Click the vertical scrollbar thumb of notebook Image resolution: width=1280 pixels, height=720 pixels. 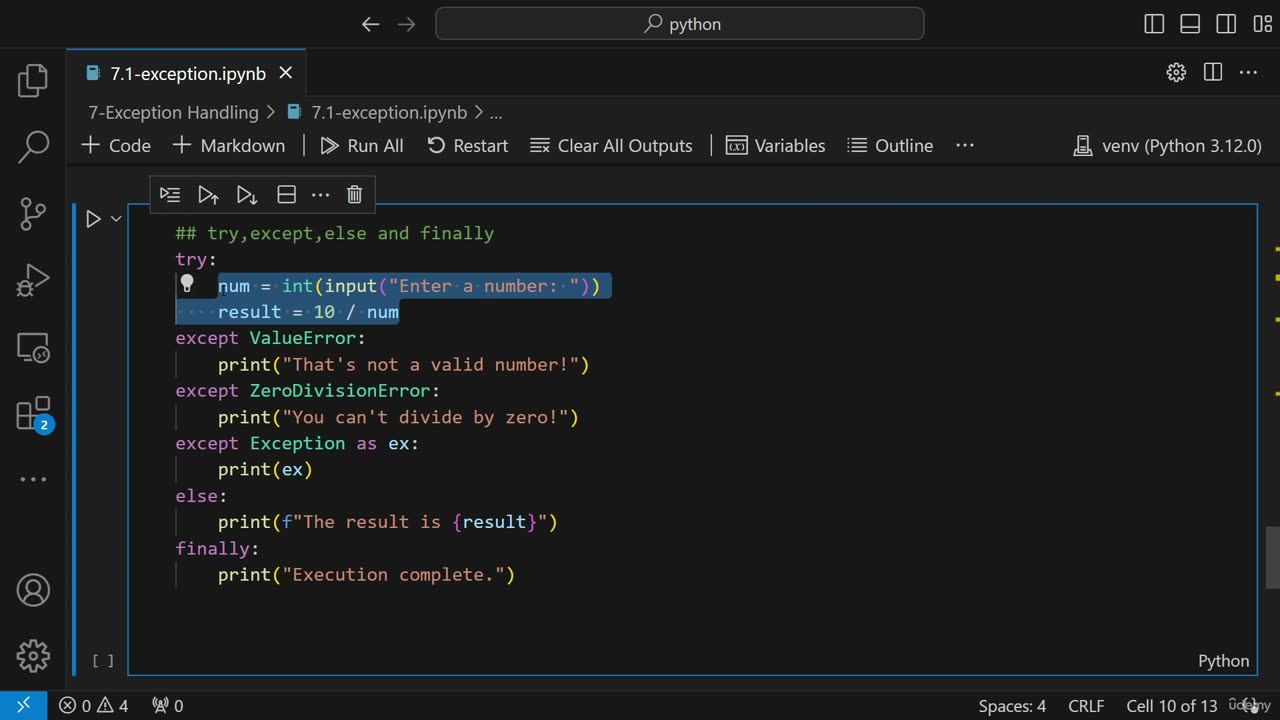pos(1273,558)
